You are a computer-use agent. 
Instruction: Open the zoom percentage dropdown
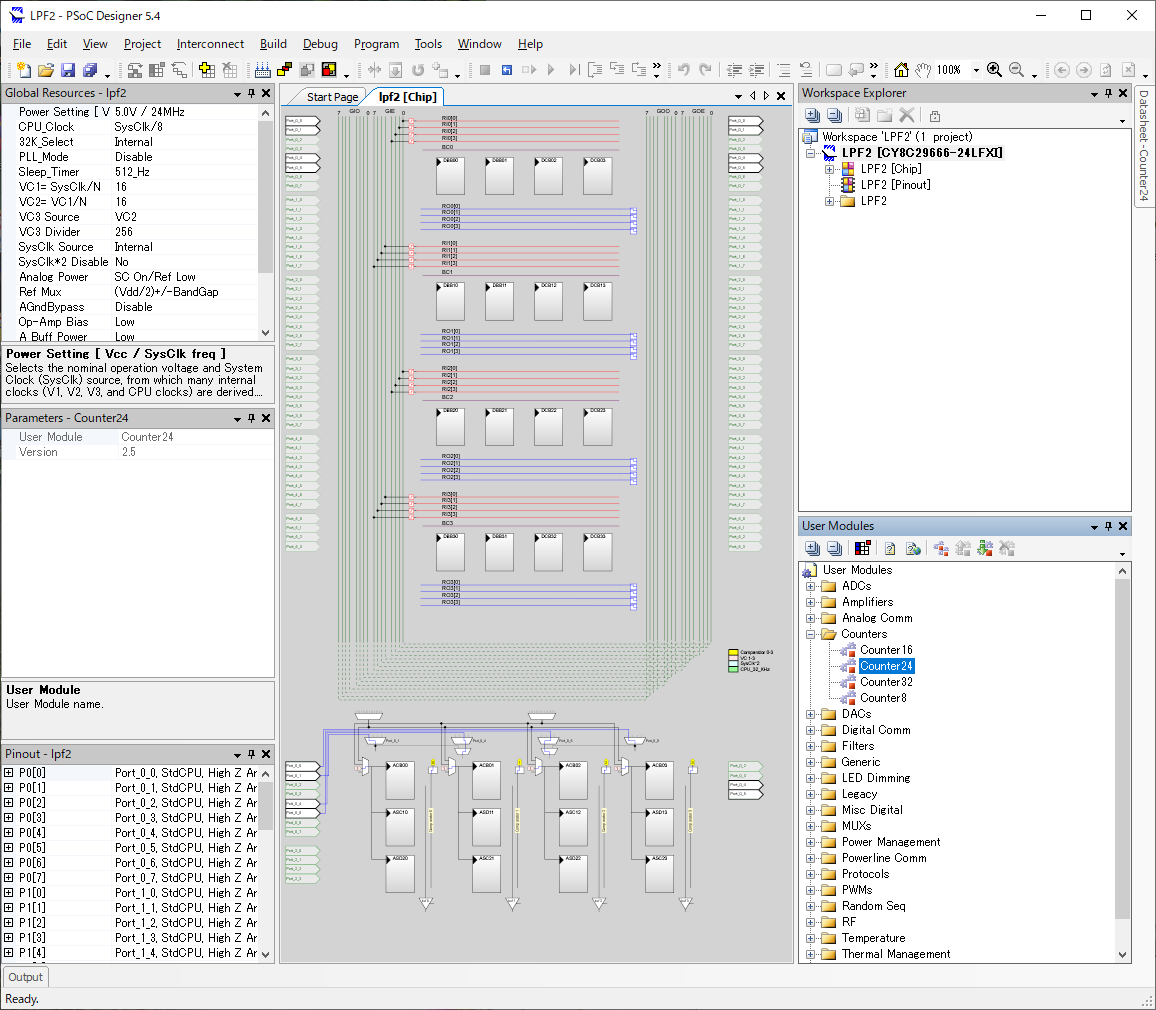tap(976, 70)
